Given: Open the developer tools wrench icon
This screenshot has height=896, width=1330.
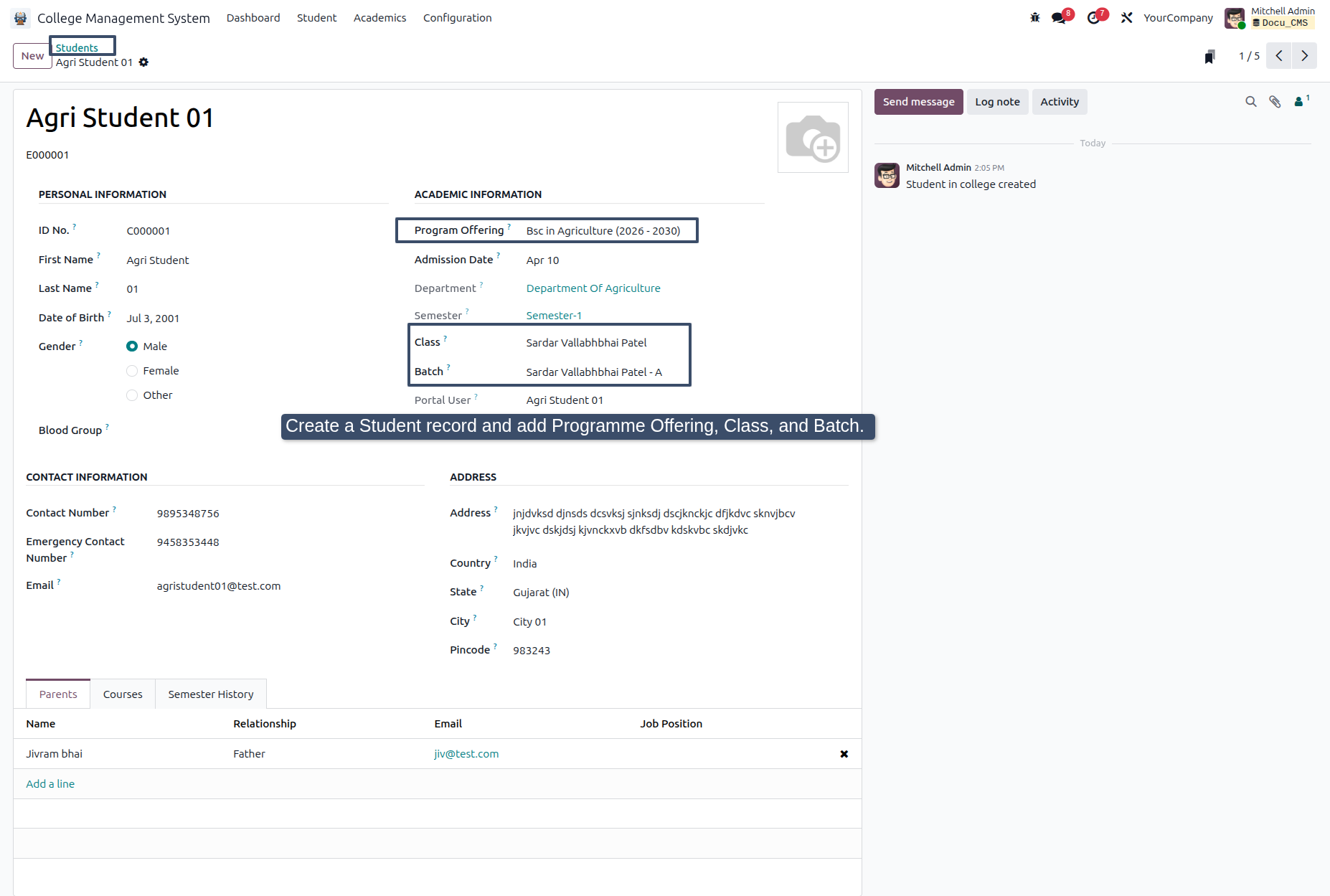Looking at the screenshot, I should click(1127, 18).
